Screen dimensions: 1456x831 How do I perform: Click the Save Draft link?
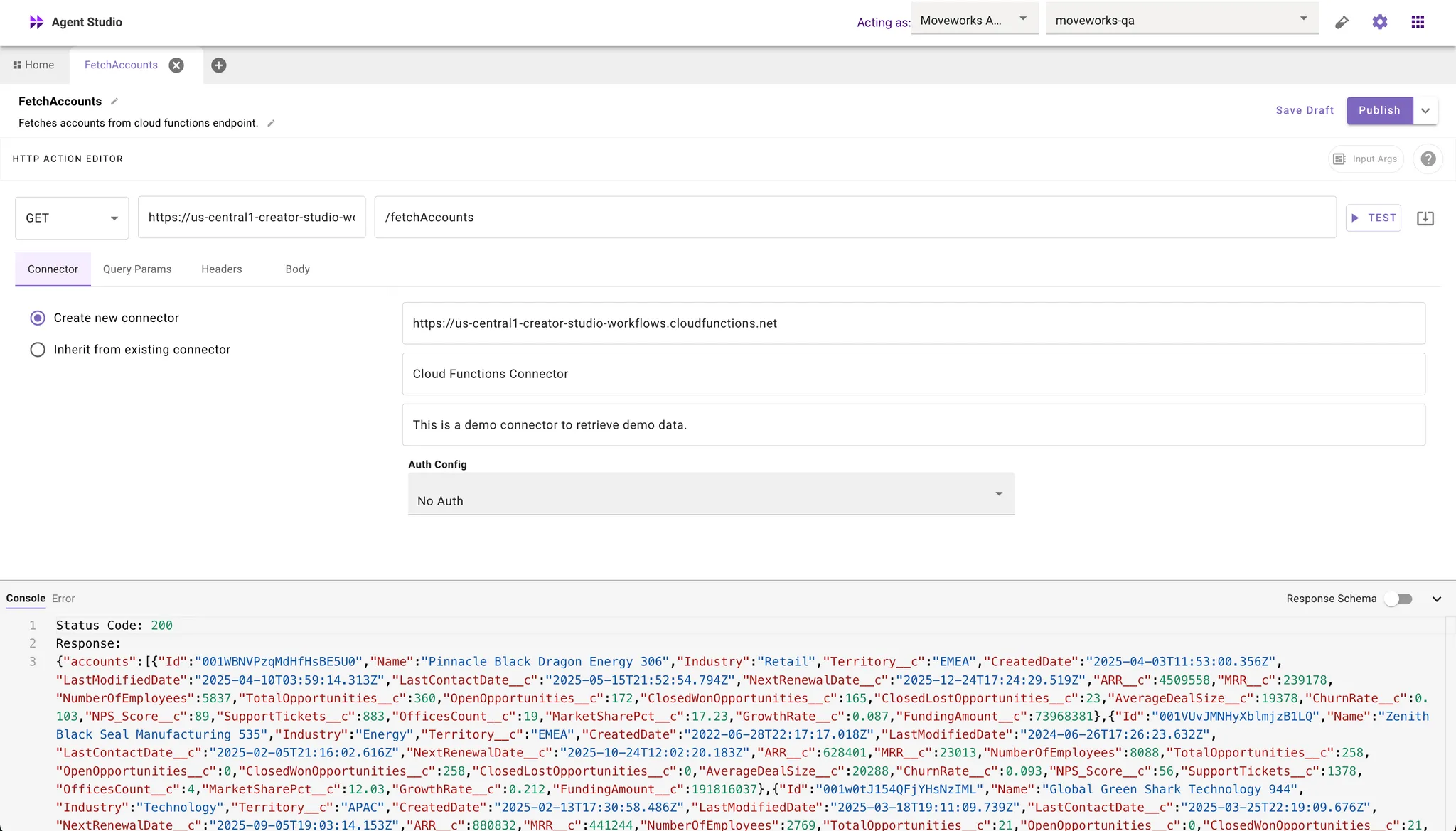pyautogui.click(x=1305, y=111)
